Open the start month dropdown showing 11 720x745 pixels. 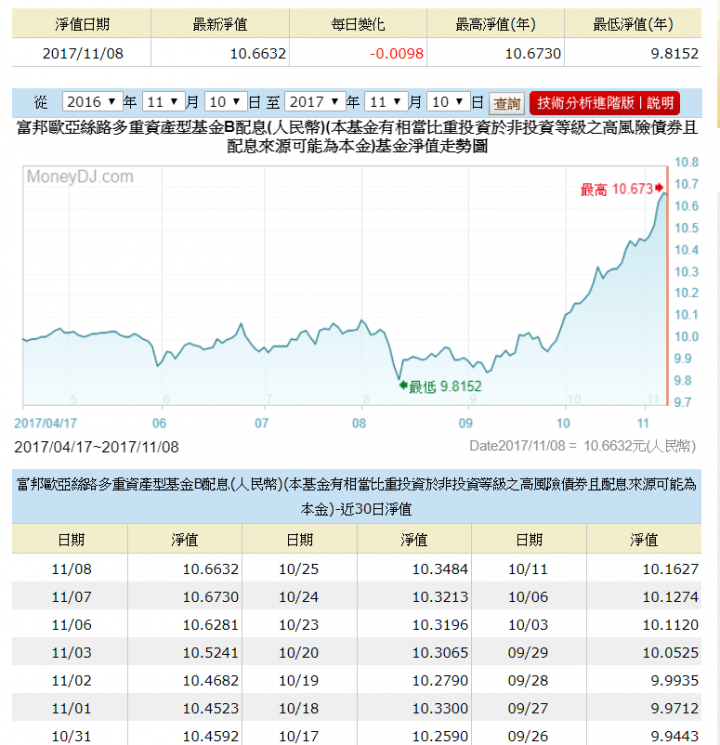click(x=163, y=102)
